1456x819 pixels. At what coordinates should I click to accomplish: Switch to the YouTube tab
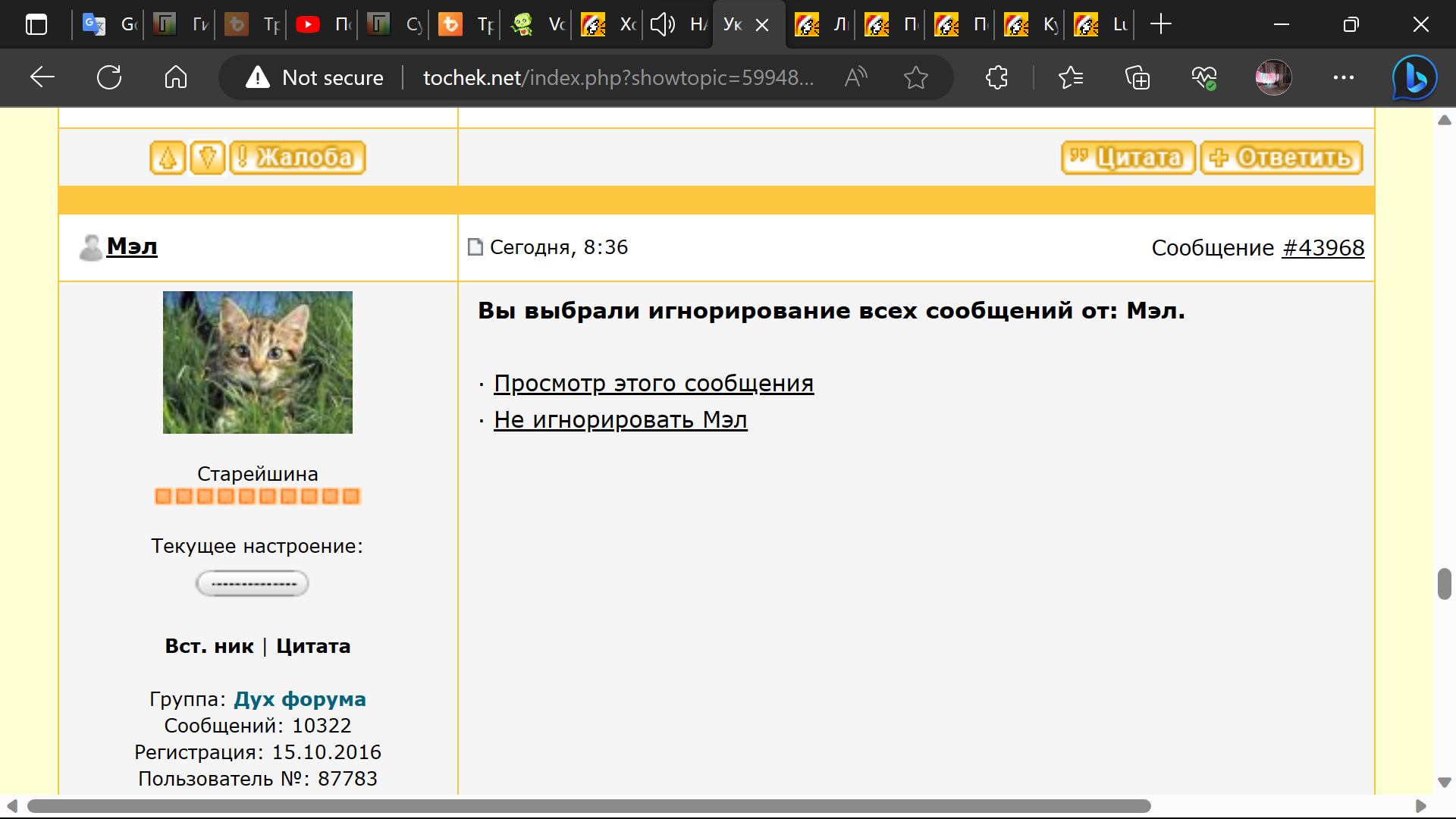tap(322, 24)
